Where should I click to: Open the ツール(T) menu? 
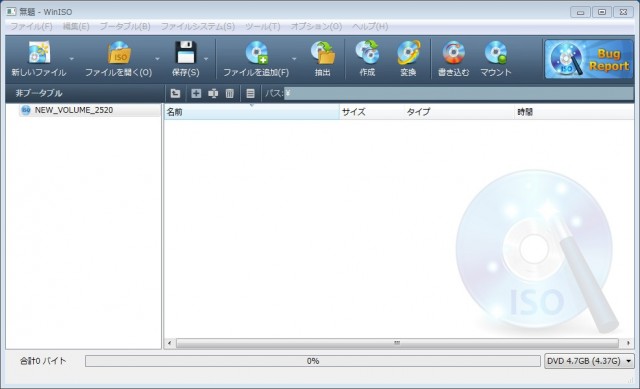262,27
